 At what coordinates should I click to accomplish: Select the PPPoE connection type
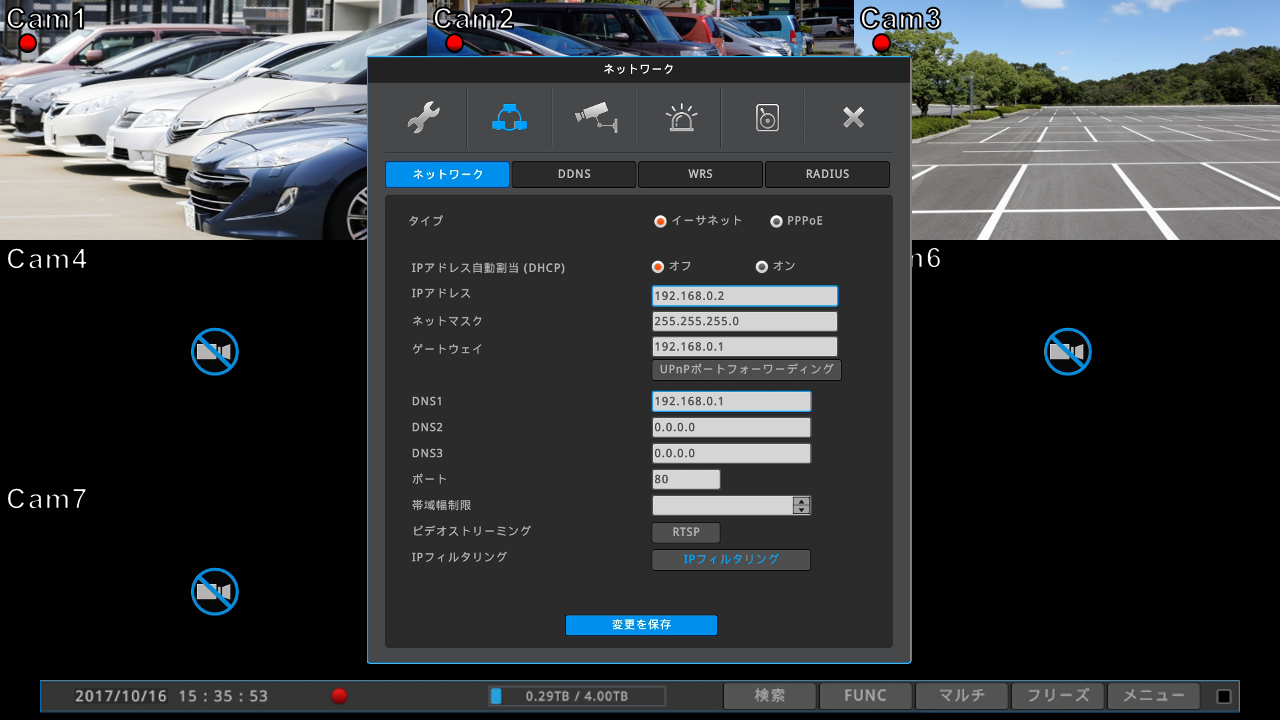777,221
